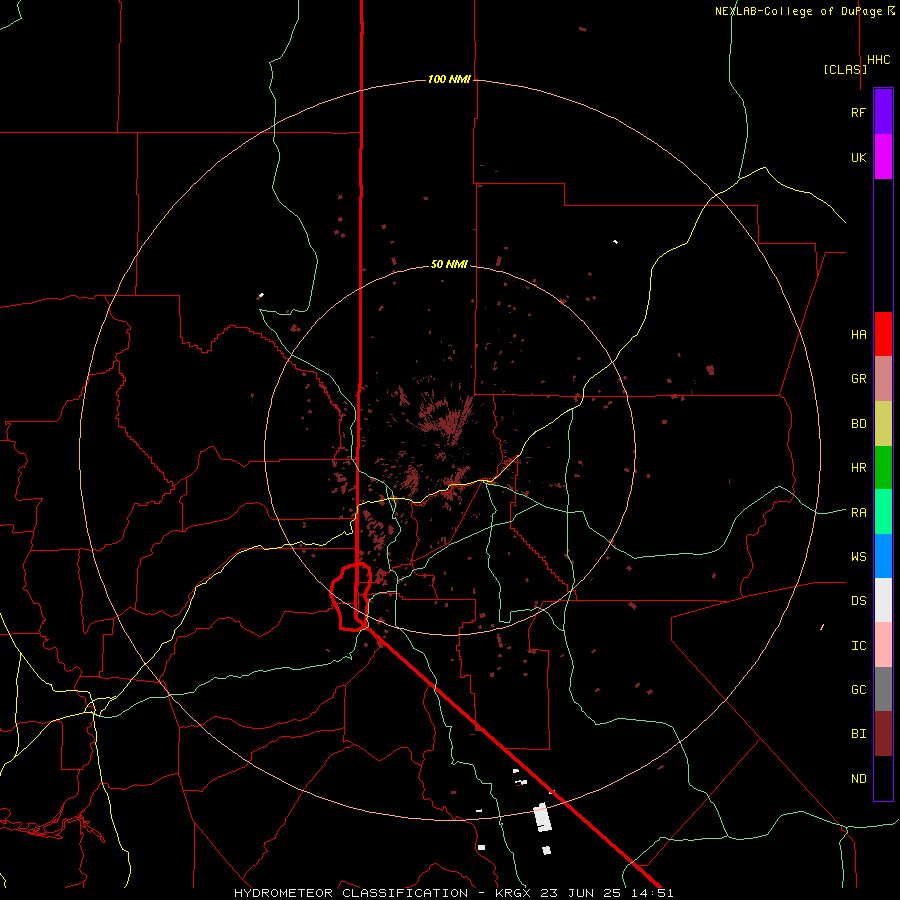
Task: Click the BI dark red legend swatch
Action: click(883, 734)
